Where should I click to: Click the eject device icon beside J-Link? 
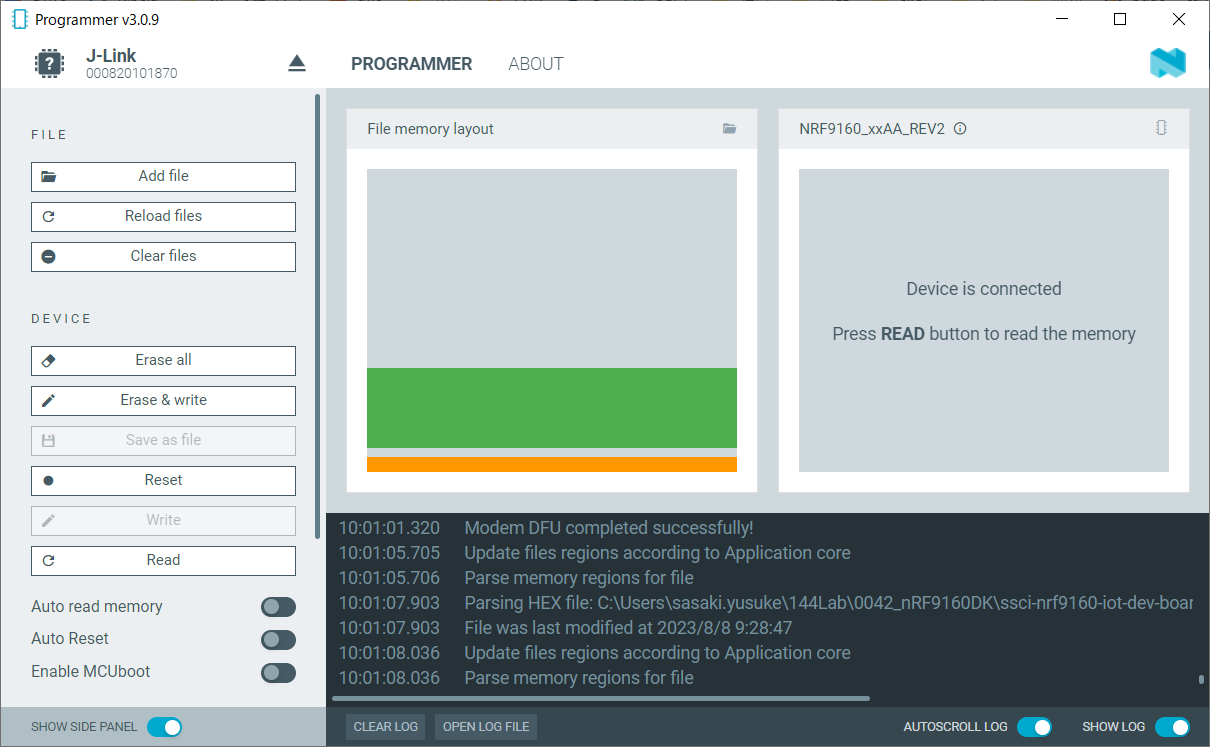[297, 64]
